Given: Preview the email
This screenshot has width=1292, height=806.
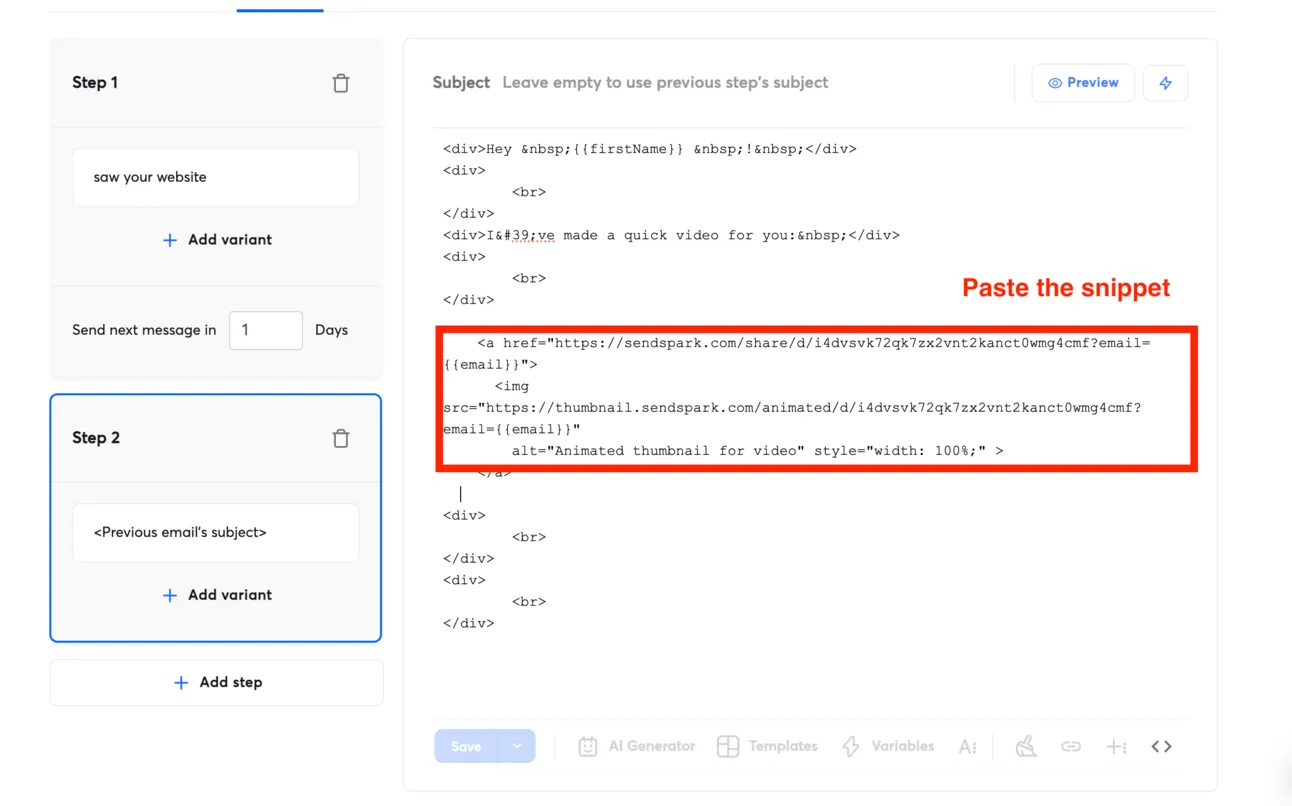Looking at the screenshot, I should tap(1083, 83).
